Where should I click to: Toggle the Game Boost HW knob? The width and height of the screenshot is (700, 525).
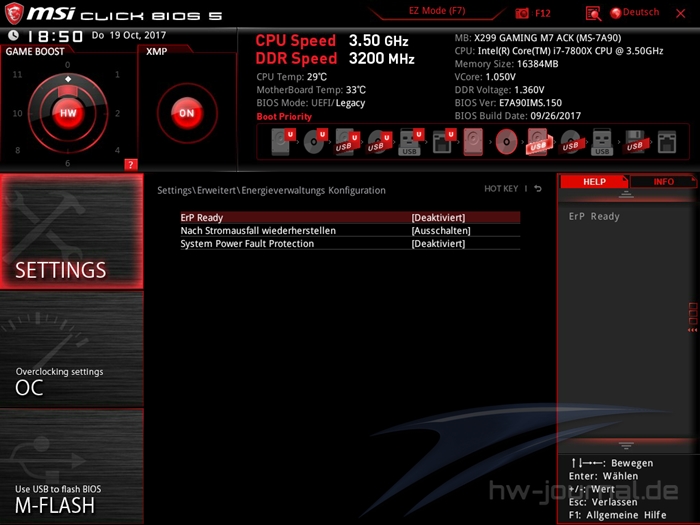tap(68, 113)
